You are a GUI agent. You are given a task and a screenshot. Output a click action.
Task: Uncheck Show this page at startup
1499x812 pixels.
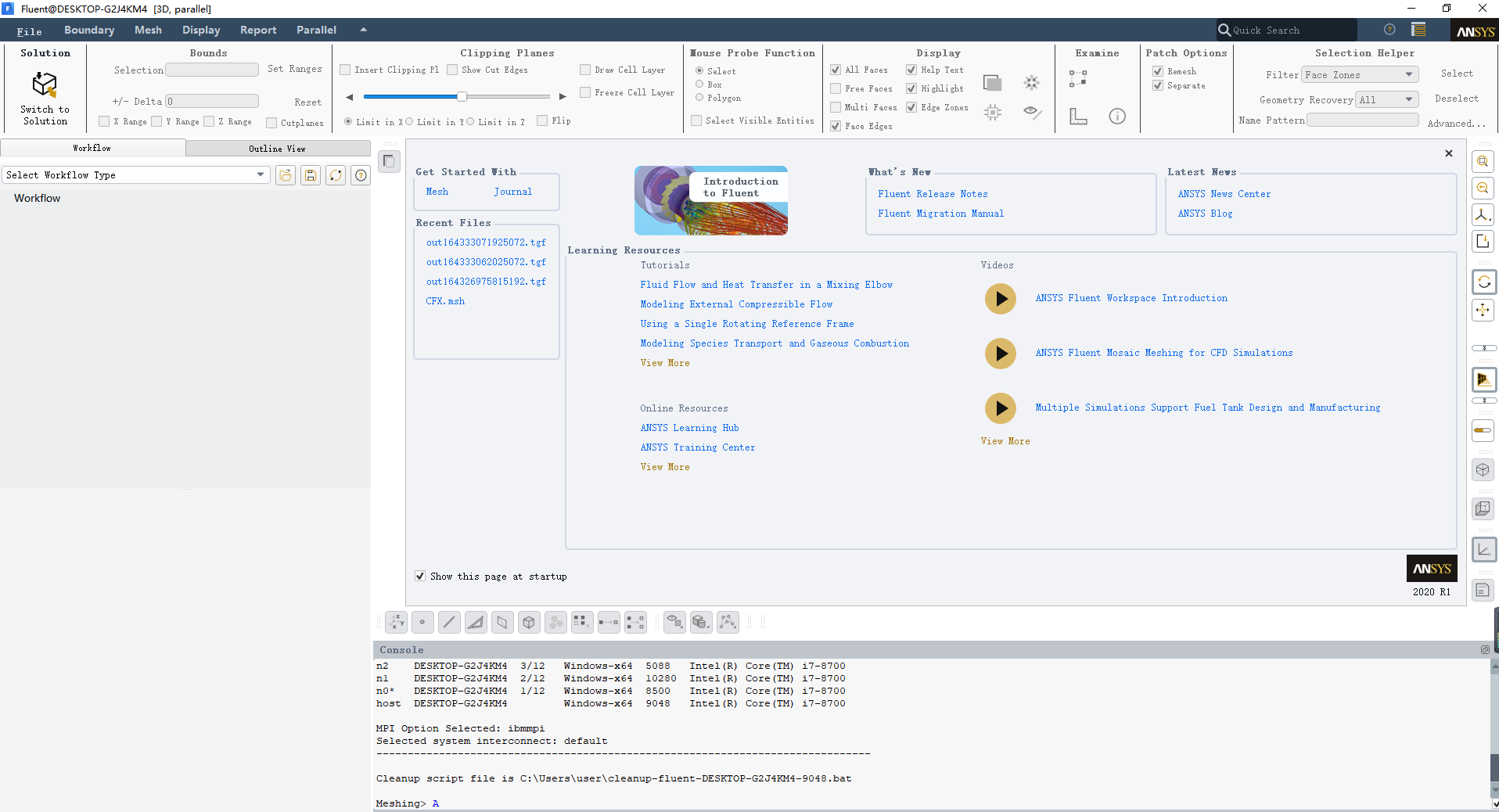click(420, 576)
